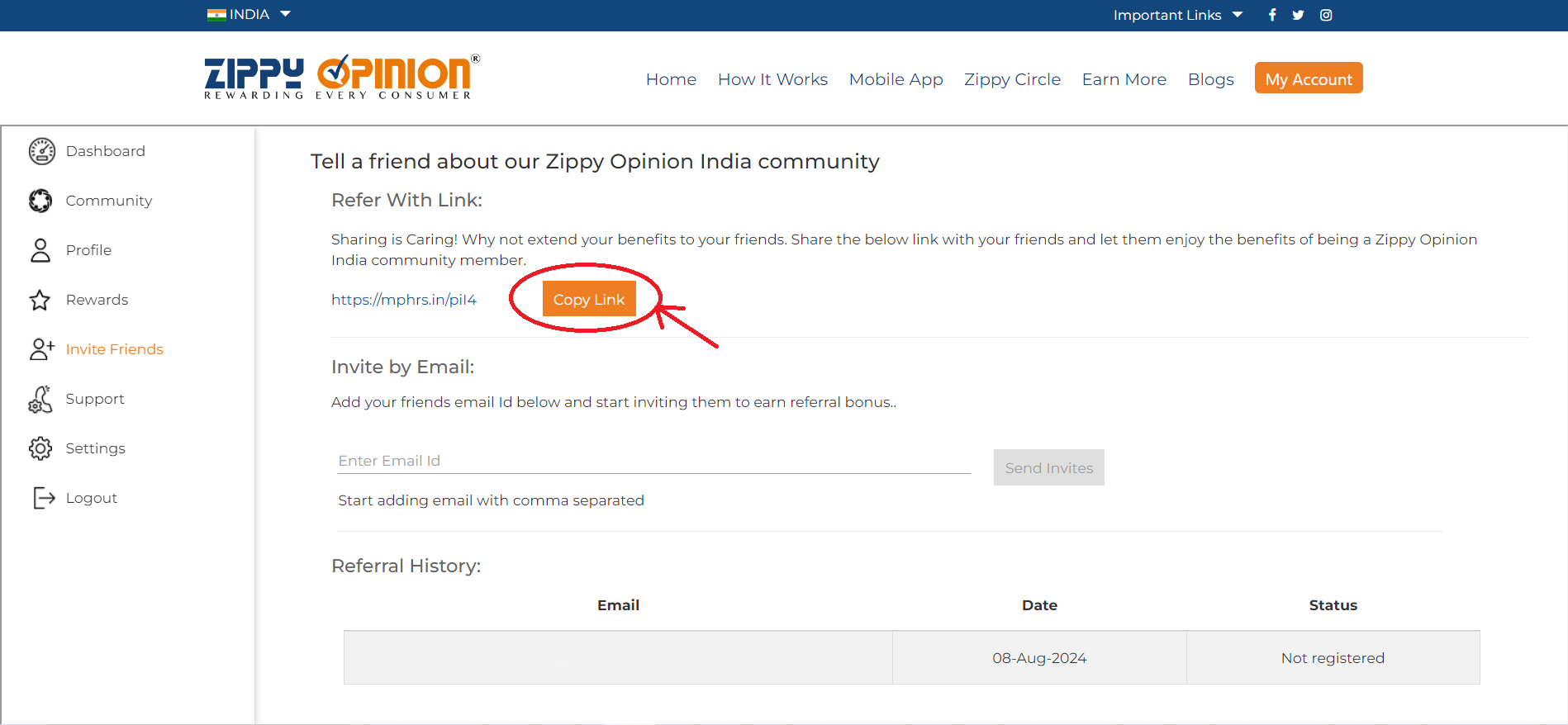
Task: Open the Instagram icon in top bar
Action: click(1326, 15)
